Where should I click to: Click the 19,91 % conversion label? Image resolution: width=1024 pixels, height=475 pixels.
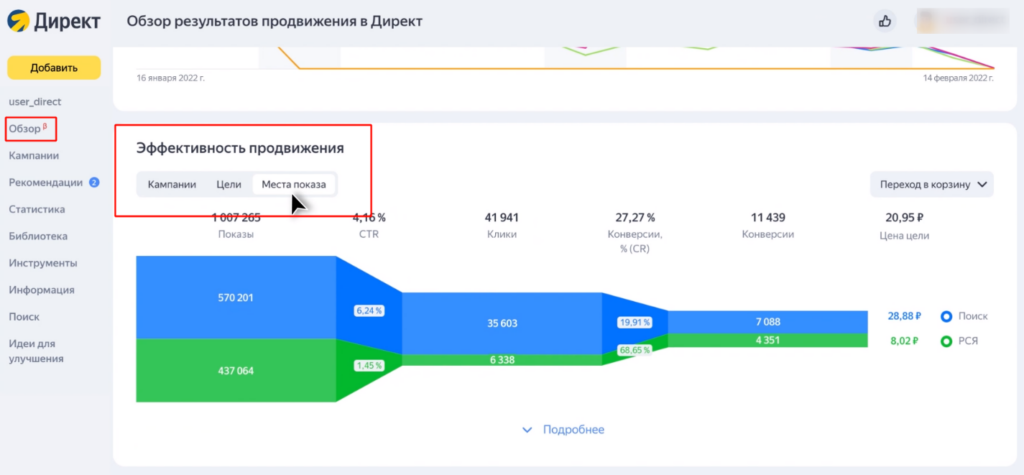634,322
